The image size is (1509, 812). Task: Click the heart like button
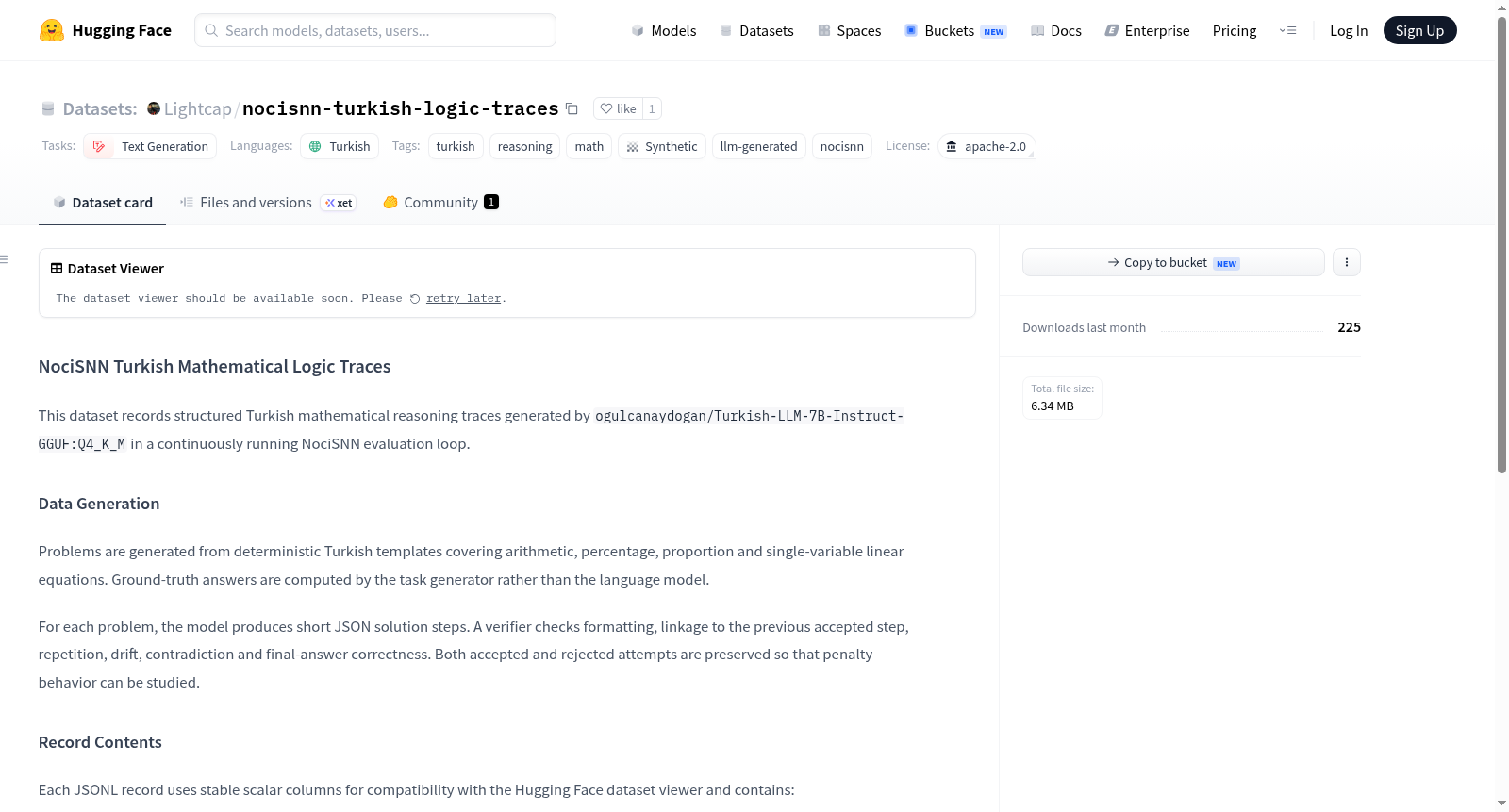619,108
